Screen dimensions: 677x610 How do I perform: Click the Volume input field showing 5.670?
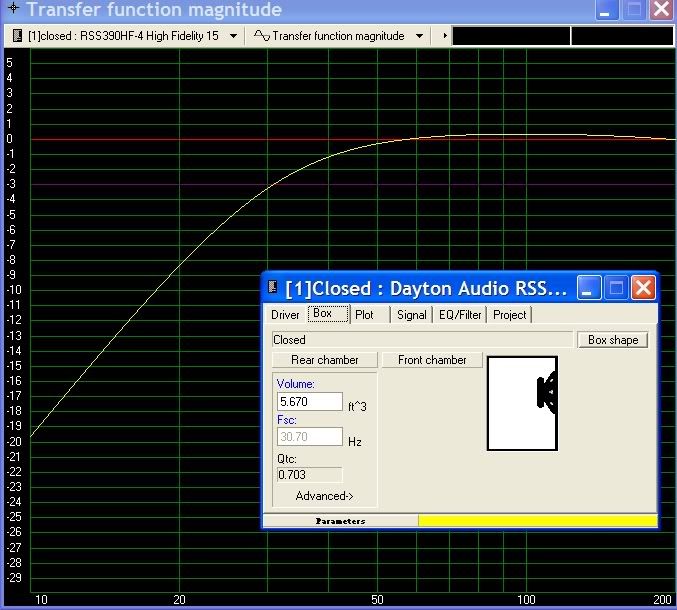click(x=310, y=401)
